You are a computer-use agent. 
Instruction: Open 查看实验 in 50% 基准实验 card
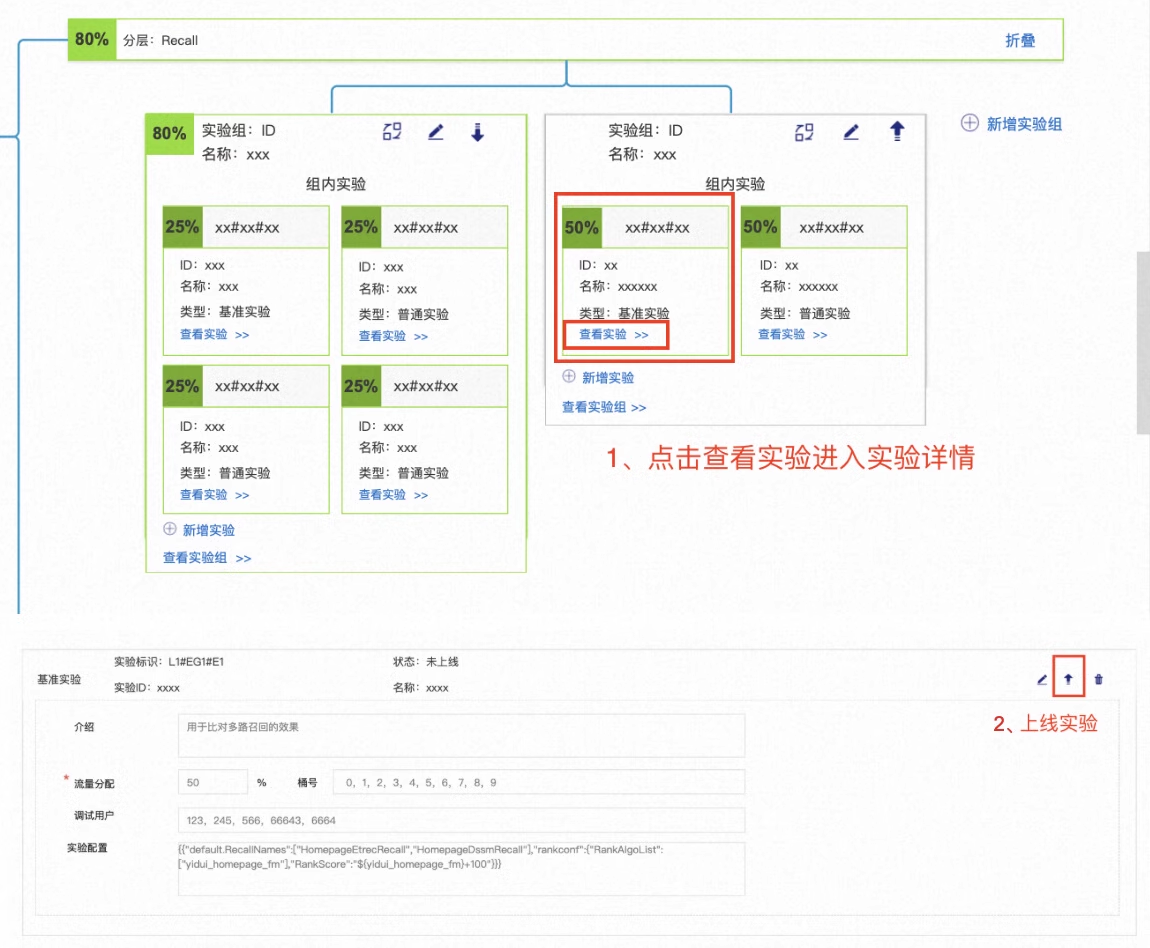[614, 334]
